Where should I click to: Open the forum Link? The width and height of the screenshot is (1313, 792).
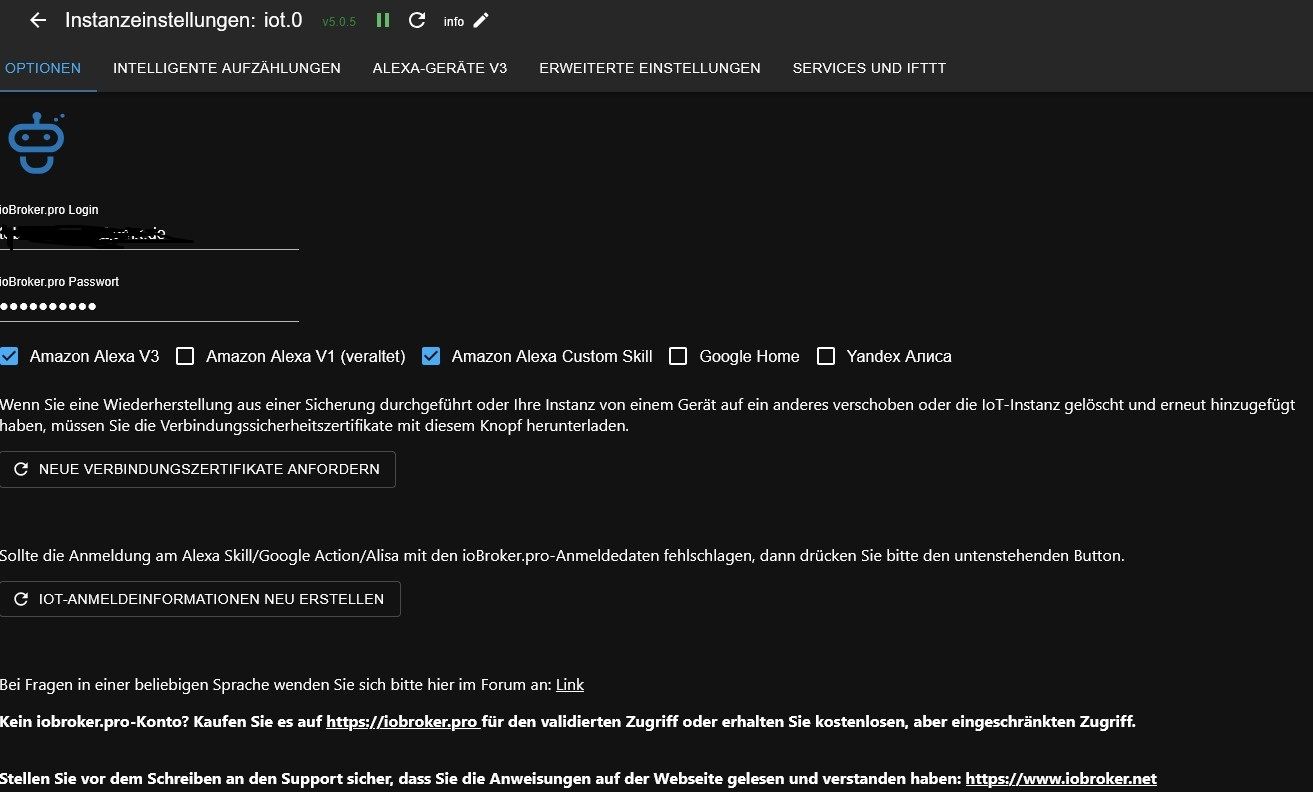[x=570, y=685]
